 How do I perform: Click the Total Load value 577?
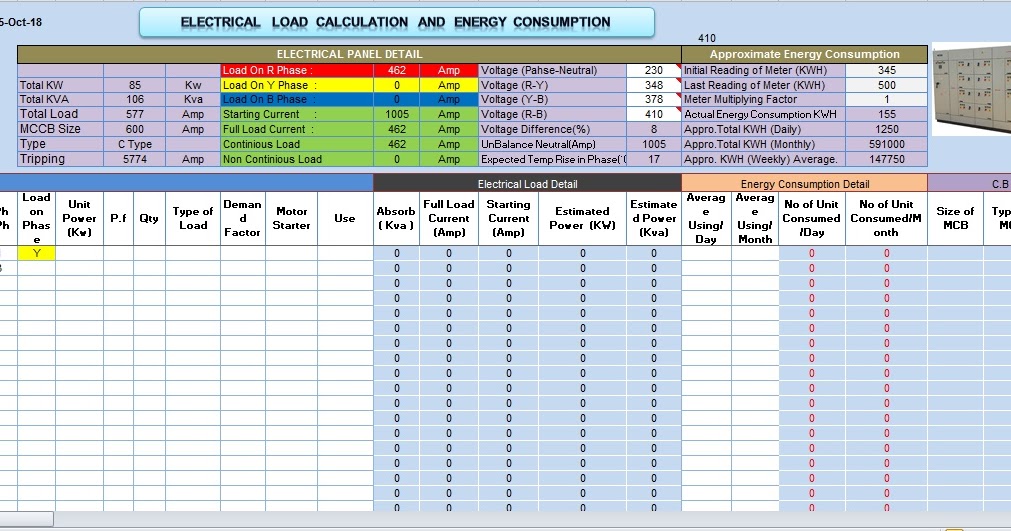[x=134, y=114]
